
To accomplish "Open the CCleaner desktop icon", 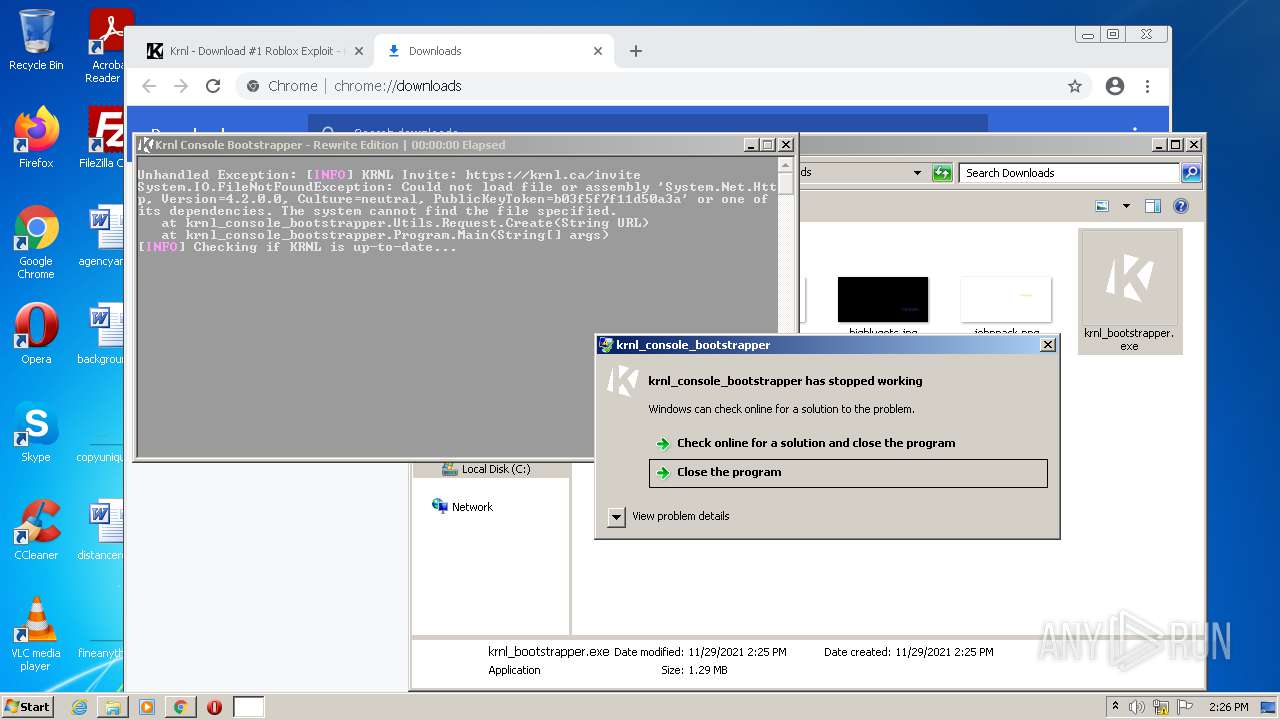I will click(36, 529).
